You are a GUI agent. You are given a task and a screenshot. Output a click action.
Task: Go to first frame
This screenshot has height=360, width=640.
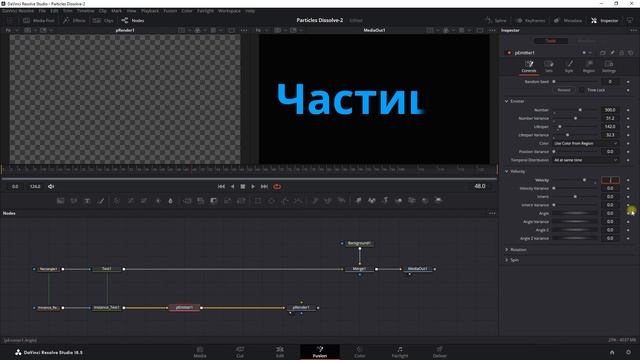pyautogui.click(x=221, y=187)
